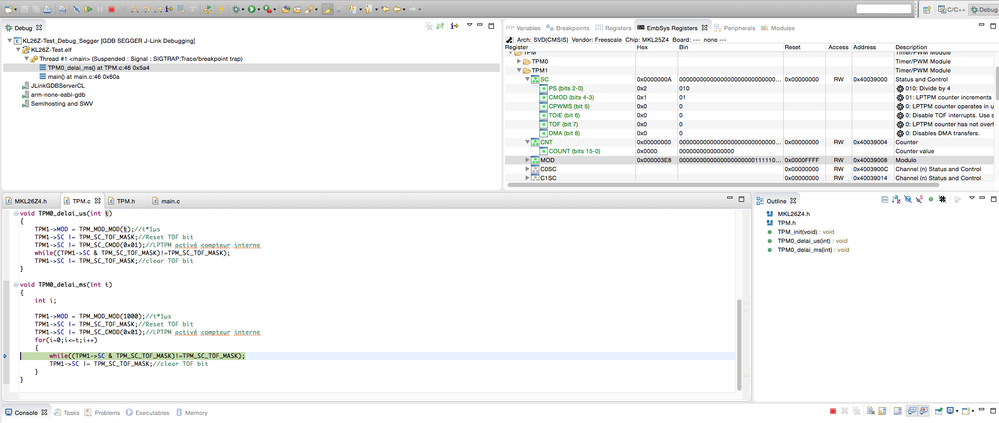Click Outline Sort alphabetically icon
This screenshot has height=423, width=999.
[x=896, y=199]
